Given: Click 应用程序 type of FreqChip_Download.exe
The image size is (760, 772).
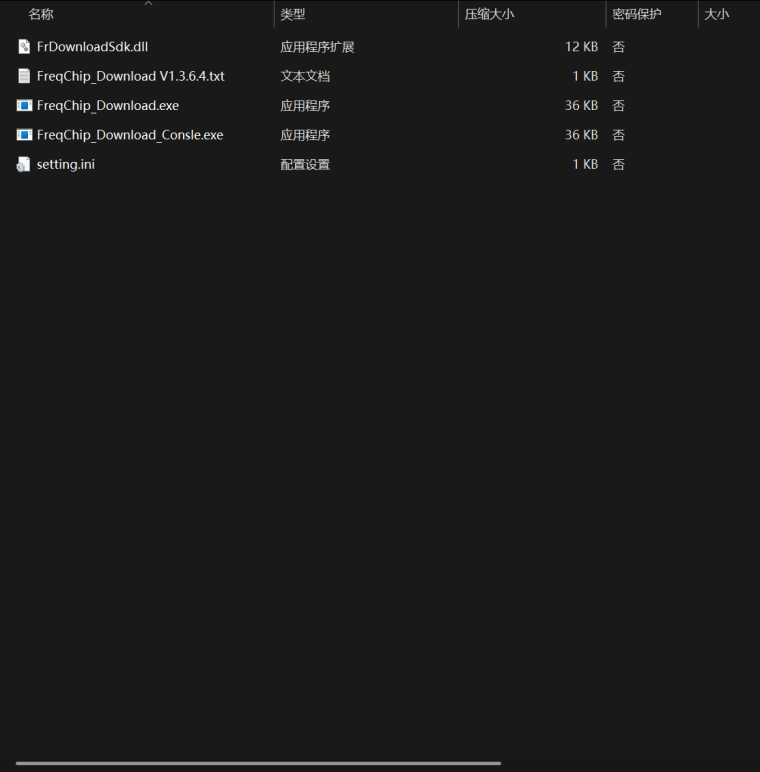Looking at the screenshot, I should (305, 105).
